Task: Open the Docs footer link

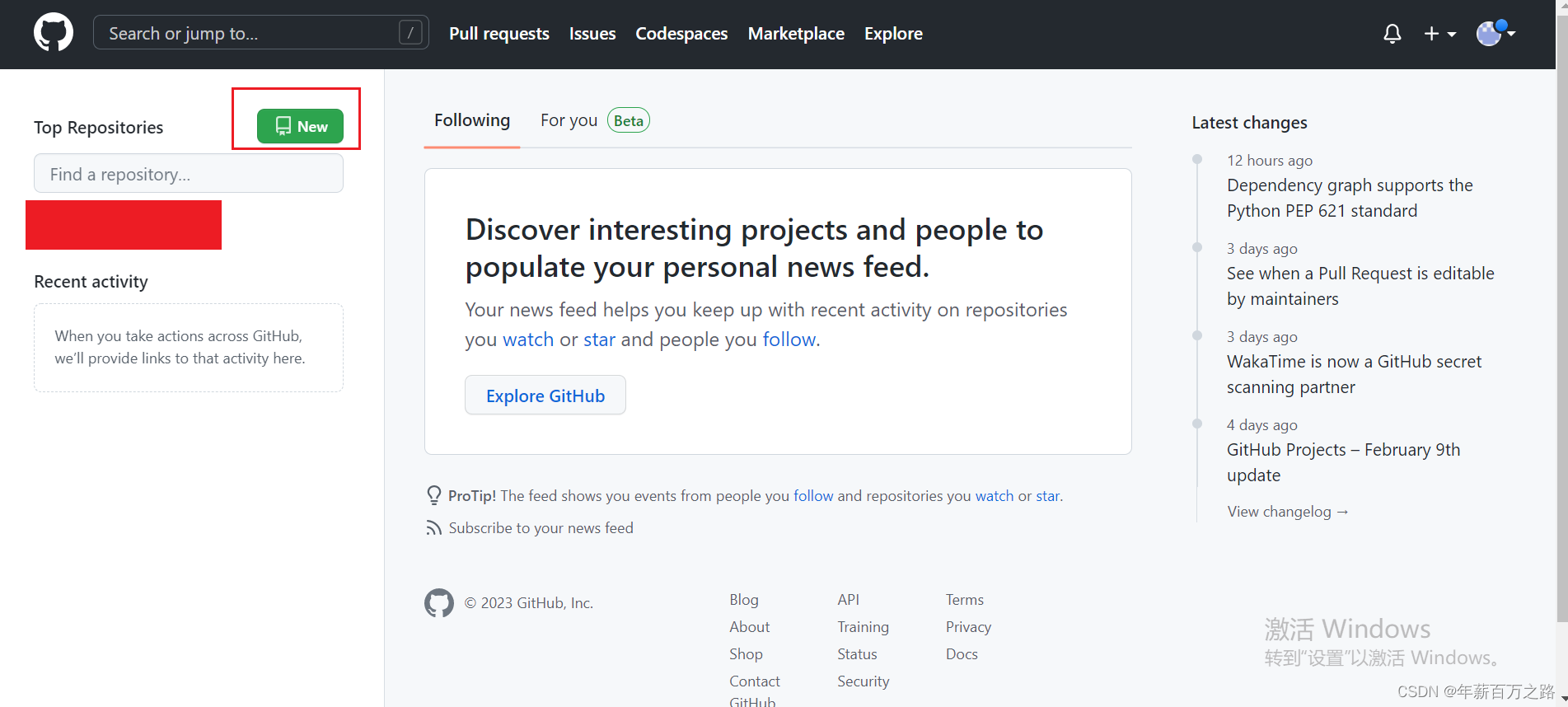Action: point(962,654)
